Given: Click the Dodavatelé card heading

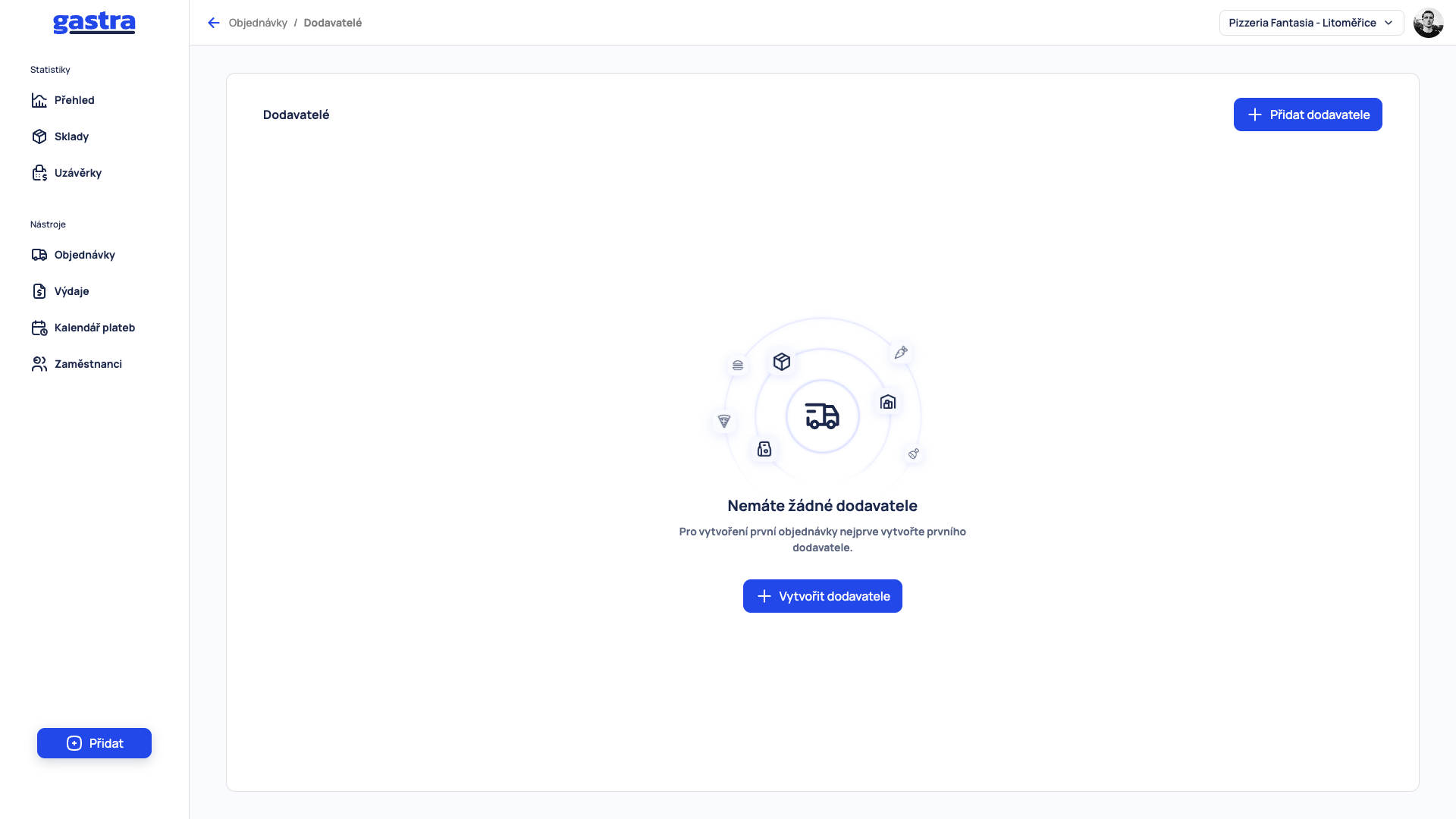Looking at the screenshot, I should pyautogui.click(x=296, y=115).
